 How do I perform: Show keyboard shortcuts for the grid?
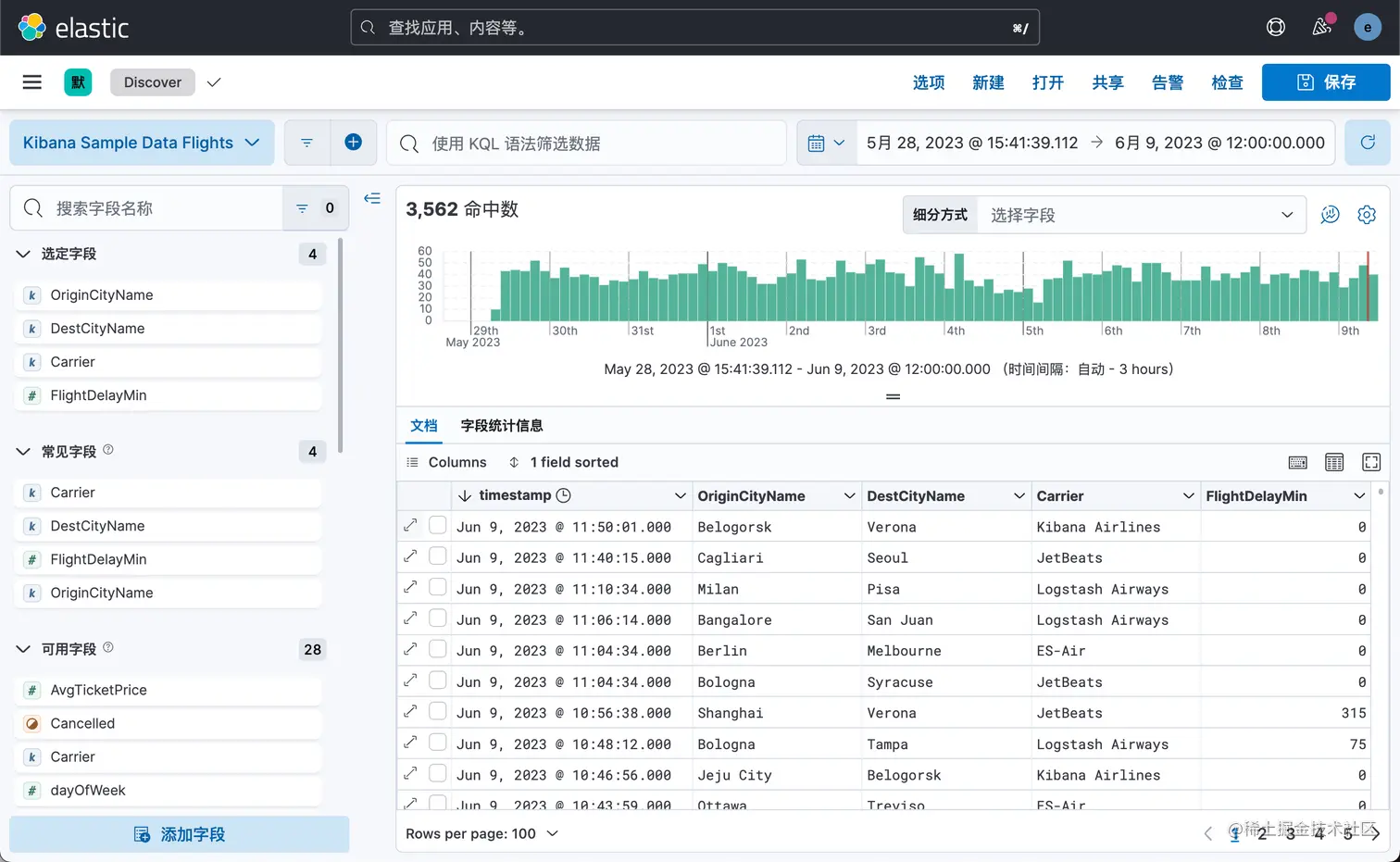1298,462
